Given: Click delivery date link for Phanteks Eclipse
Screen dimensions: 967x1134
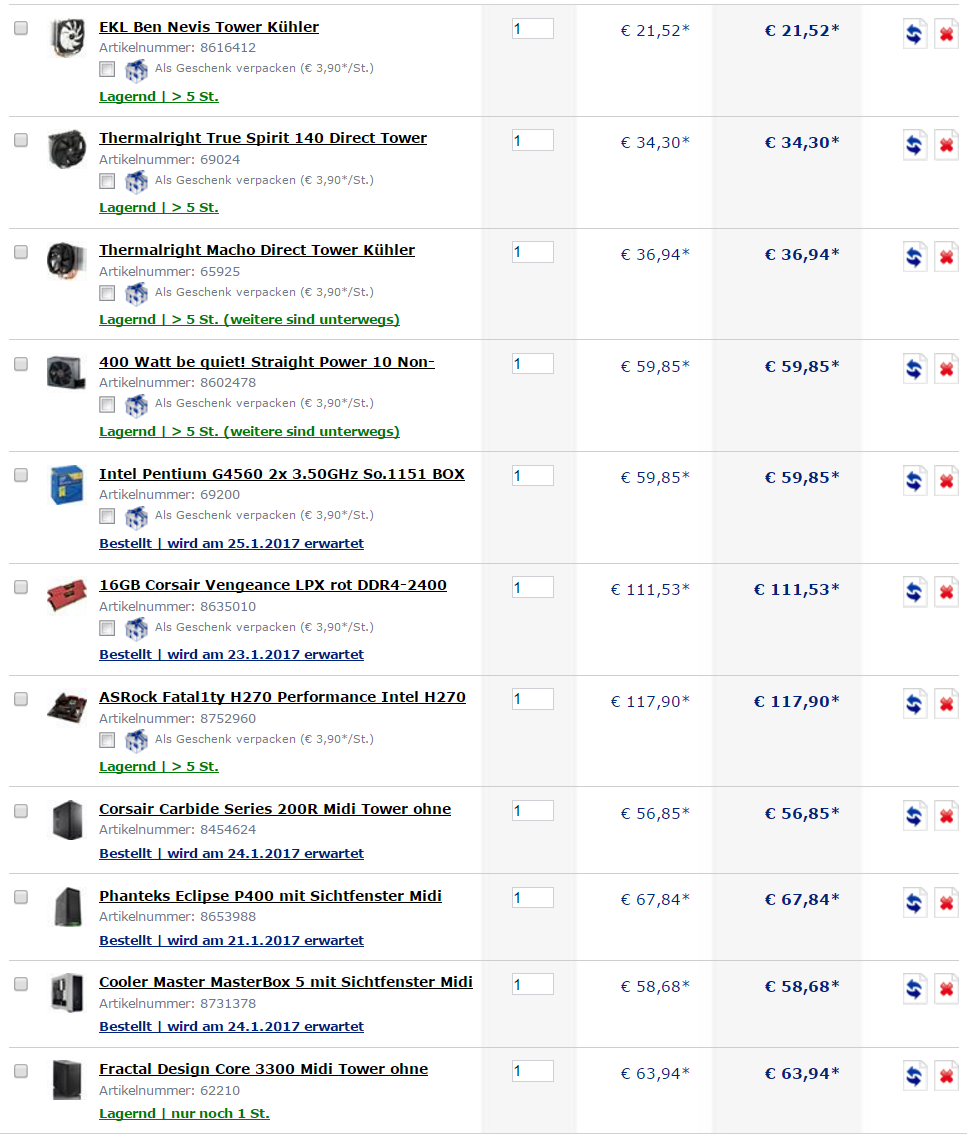Looking at the screenshot, I should pos(231,940).
